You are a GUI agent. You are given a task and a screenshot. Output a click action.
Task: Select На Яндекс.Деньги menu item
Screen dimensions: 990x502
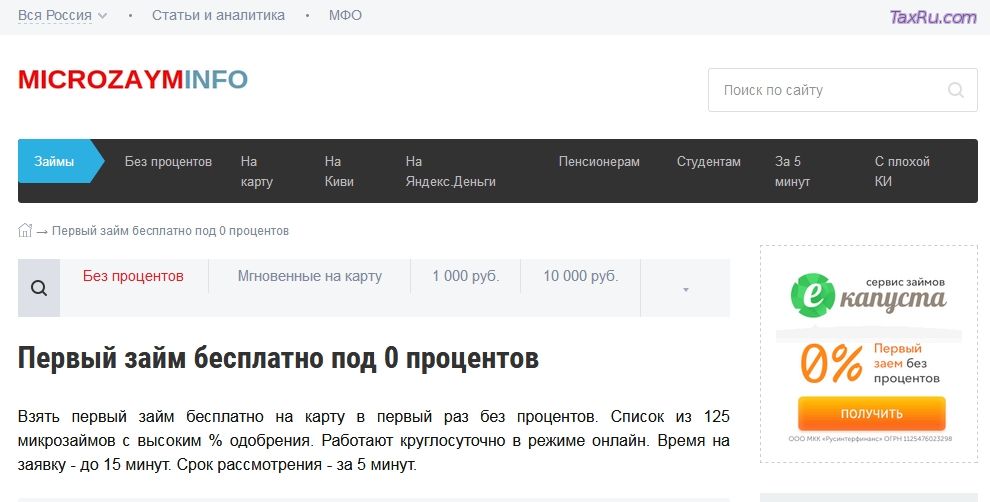450,171
